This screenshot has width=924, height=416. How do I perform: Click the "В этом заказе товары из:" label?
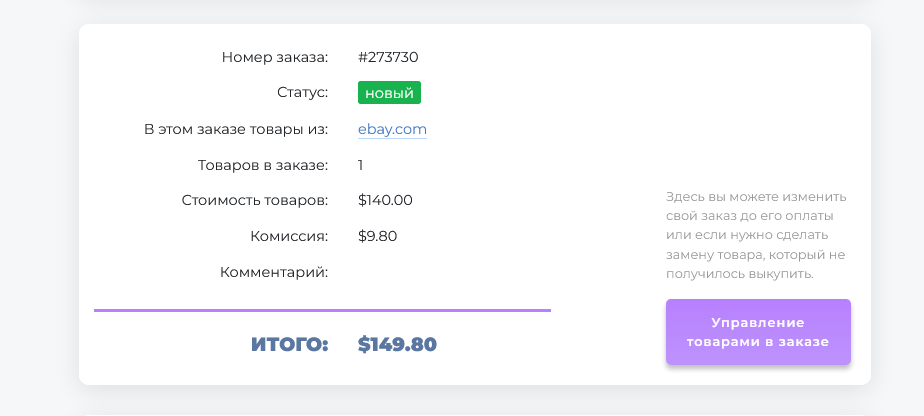click(x=236, y=129)
